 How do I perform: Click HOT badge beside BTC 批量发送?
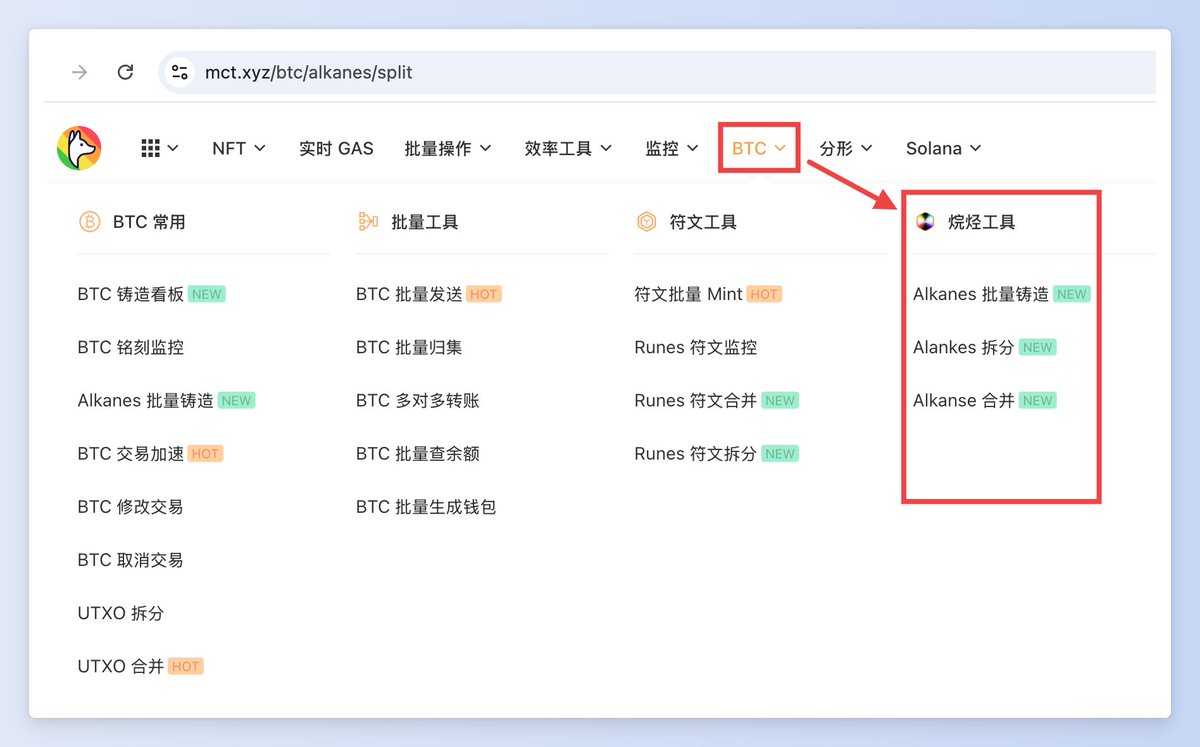484,294
